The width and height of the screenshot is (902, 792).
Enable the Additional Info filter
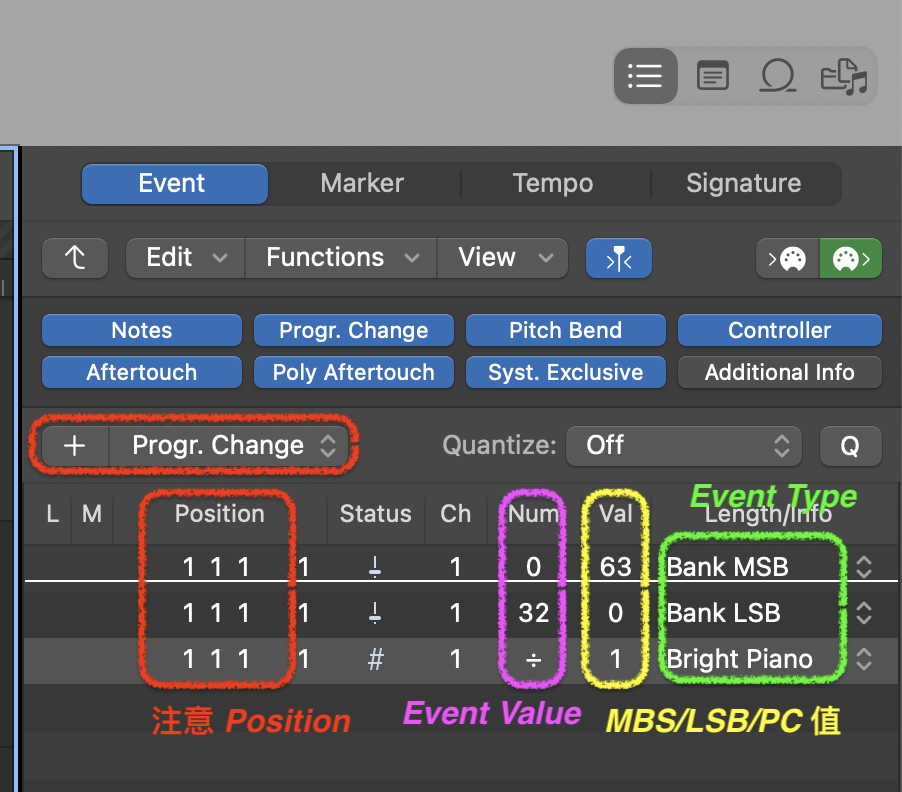[779, 373]
